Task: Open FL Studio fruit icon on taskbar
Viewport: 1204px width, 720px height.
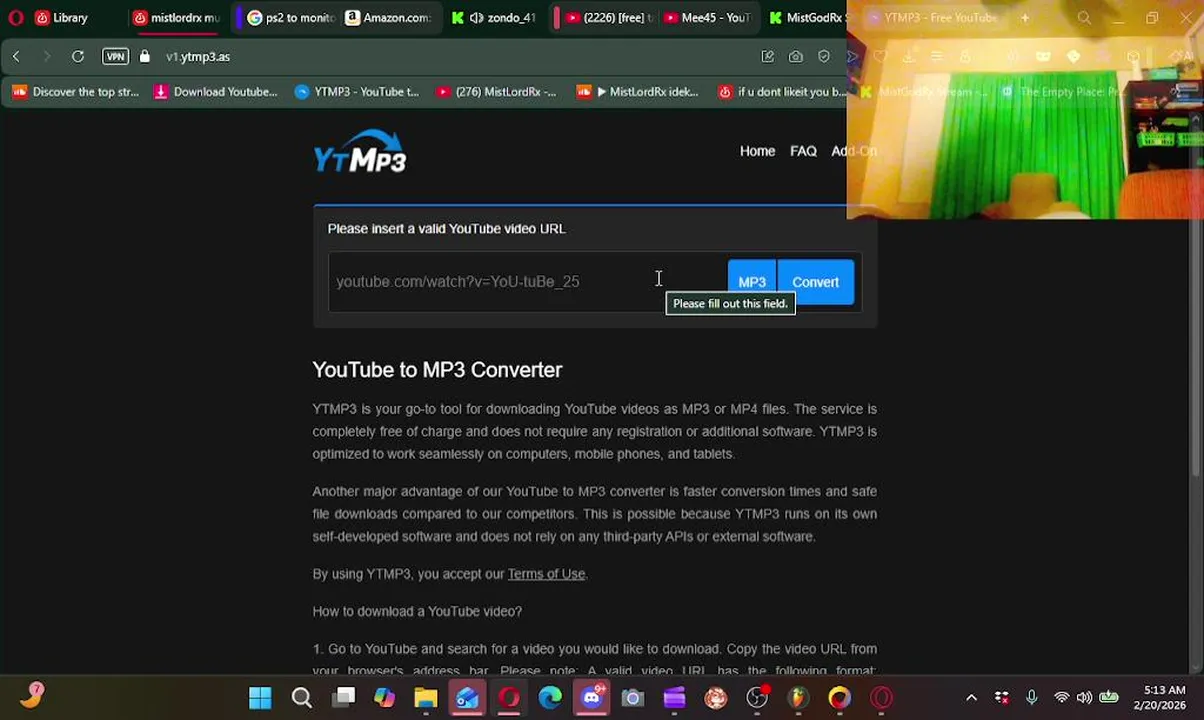Action: point(798,698)
